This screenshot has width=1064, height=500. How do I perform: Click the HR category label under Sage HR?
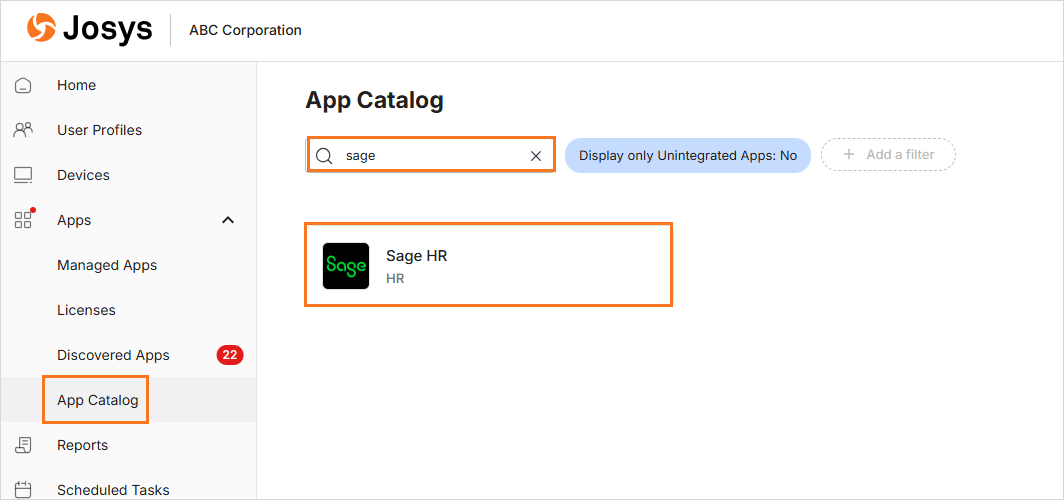tap(395, 278)
